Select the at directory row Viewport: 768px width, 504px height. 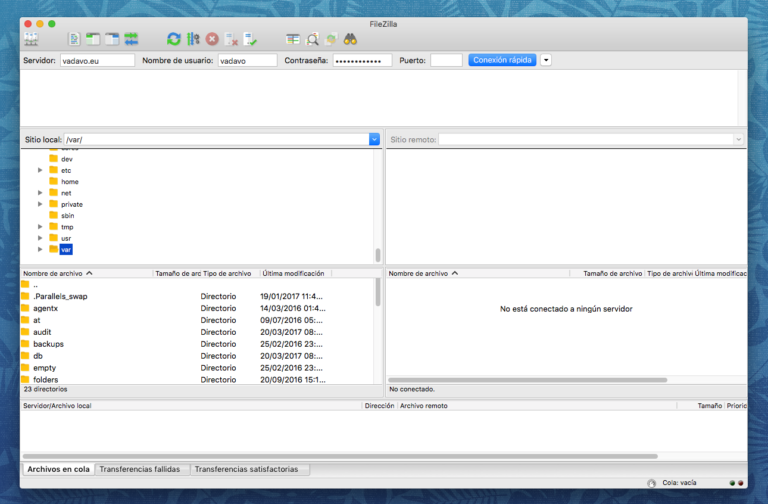(196, 320)
